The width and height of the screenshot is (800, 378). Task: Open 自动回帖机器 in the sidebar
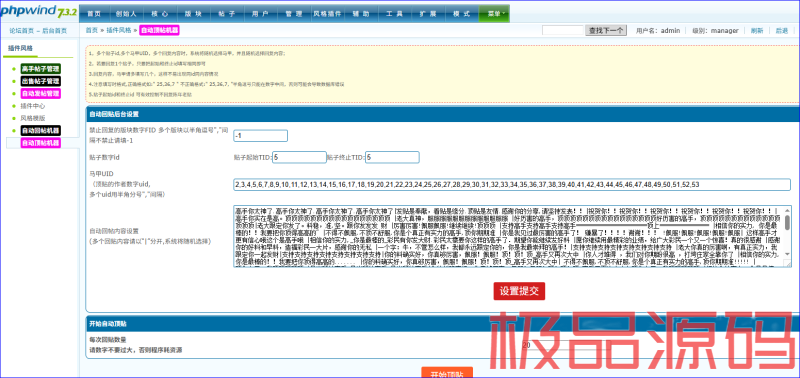pyautogui.click(x=40, y=131)
